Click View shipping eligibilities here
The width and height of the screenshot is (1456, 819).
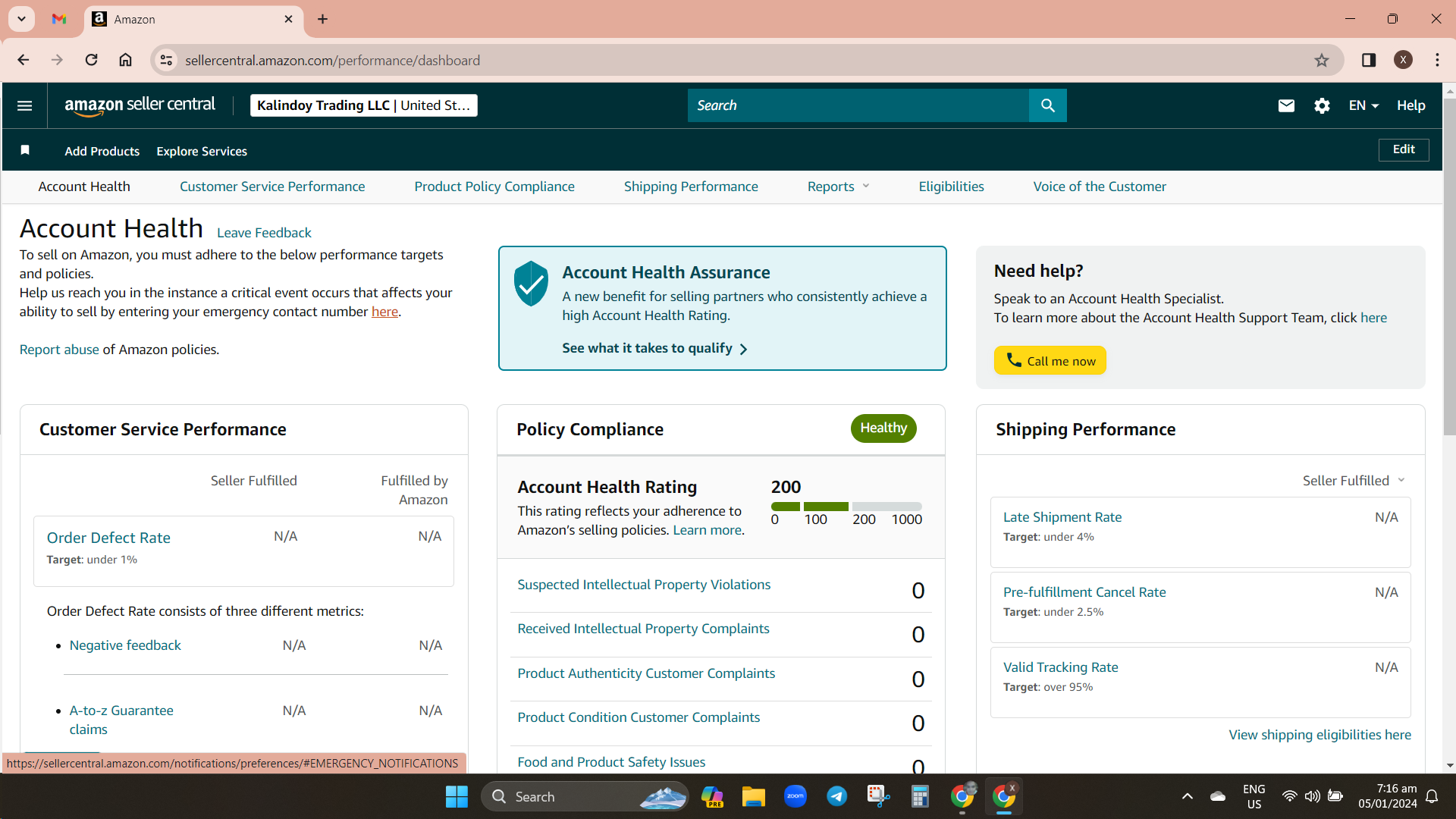tap(1319, 735)
